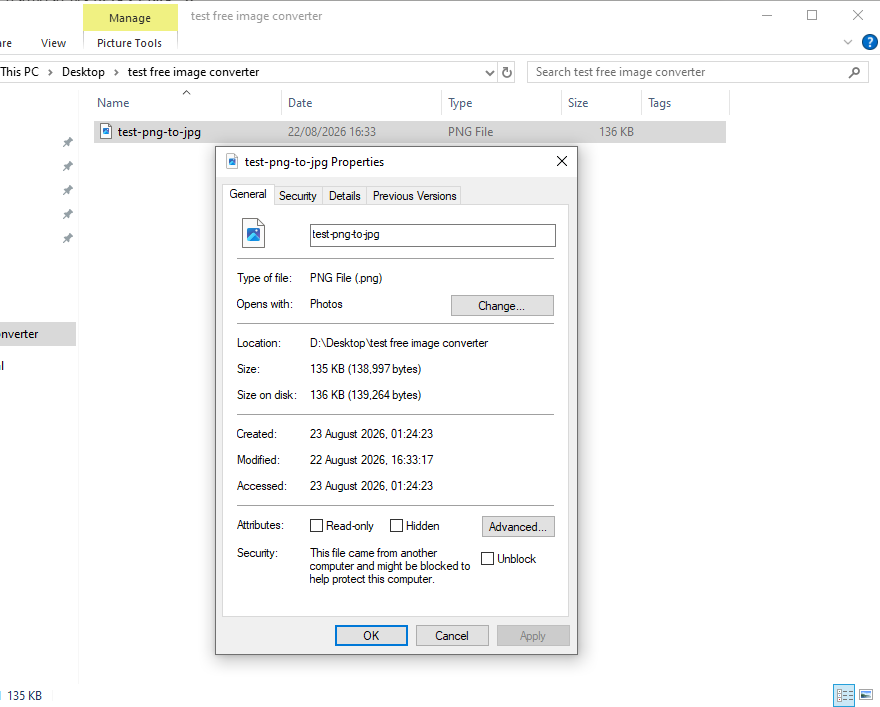Click the Properties dialog title bar file icon
The width and height of the screenshot is (880, 707).
point(232,161)
